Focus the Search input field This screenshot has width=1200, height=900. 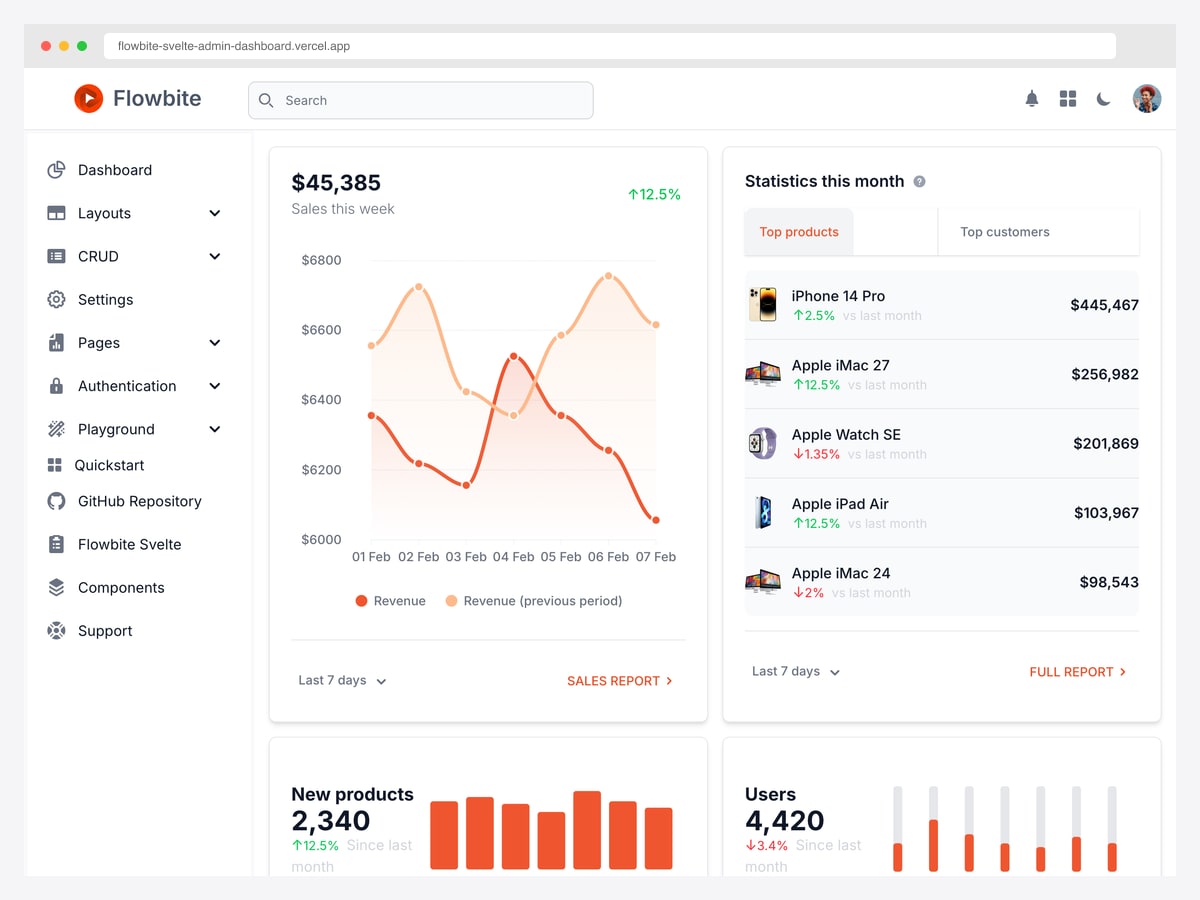click(x=421, y=100)
